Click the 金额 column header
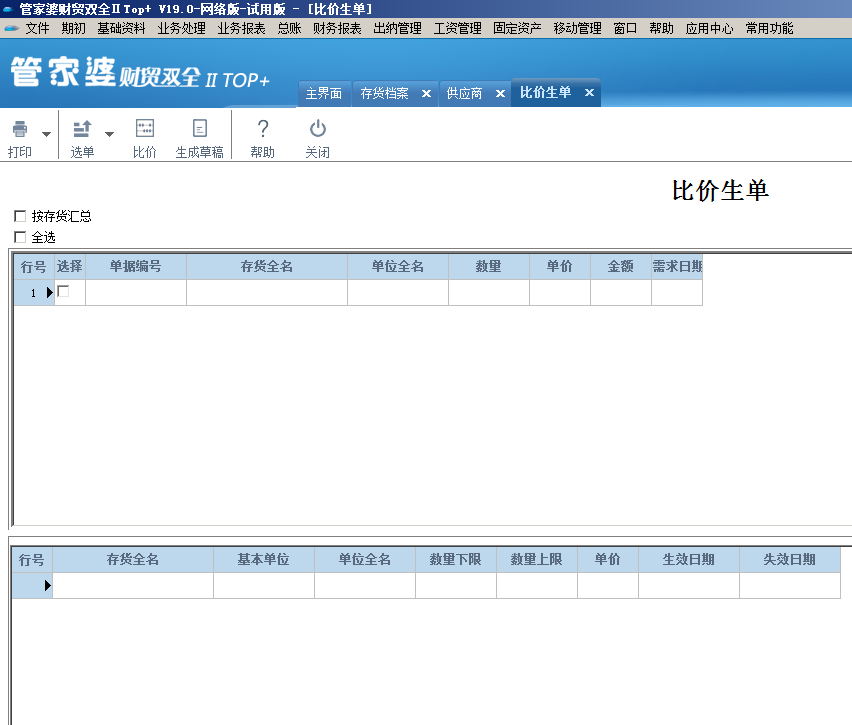852x725 pixels. (x=621, y=266)
